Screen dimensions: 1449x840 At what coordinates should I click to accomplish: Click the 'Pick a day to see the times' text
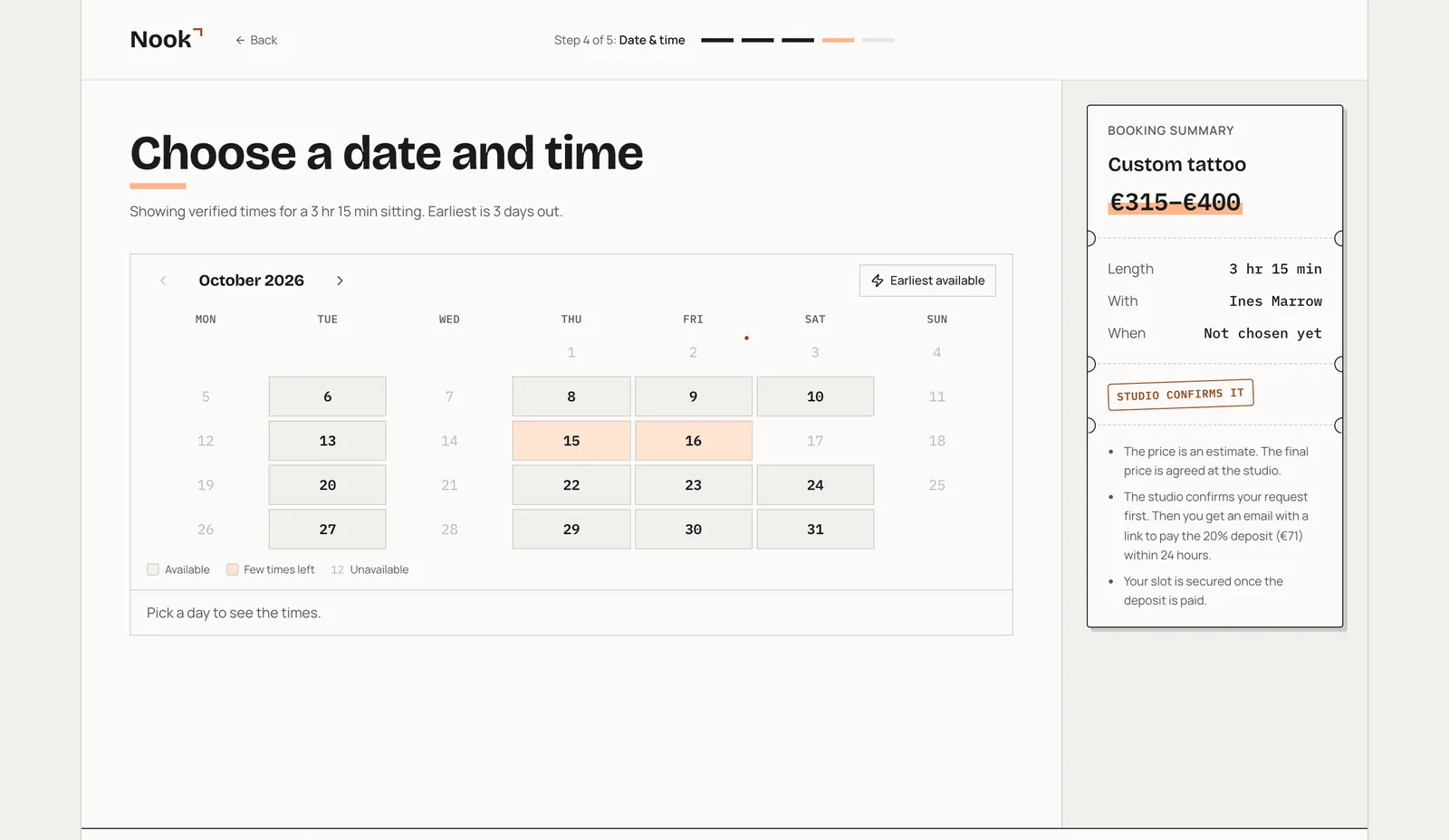(234, 613)
